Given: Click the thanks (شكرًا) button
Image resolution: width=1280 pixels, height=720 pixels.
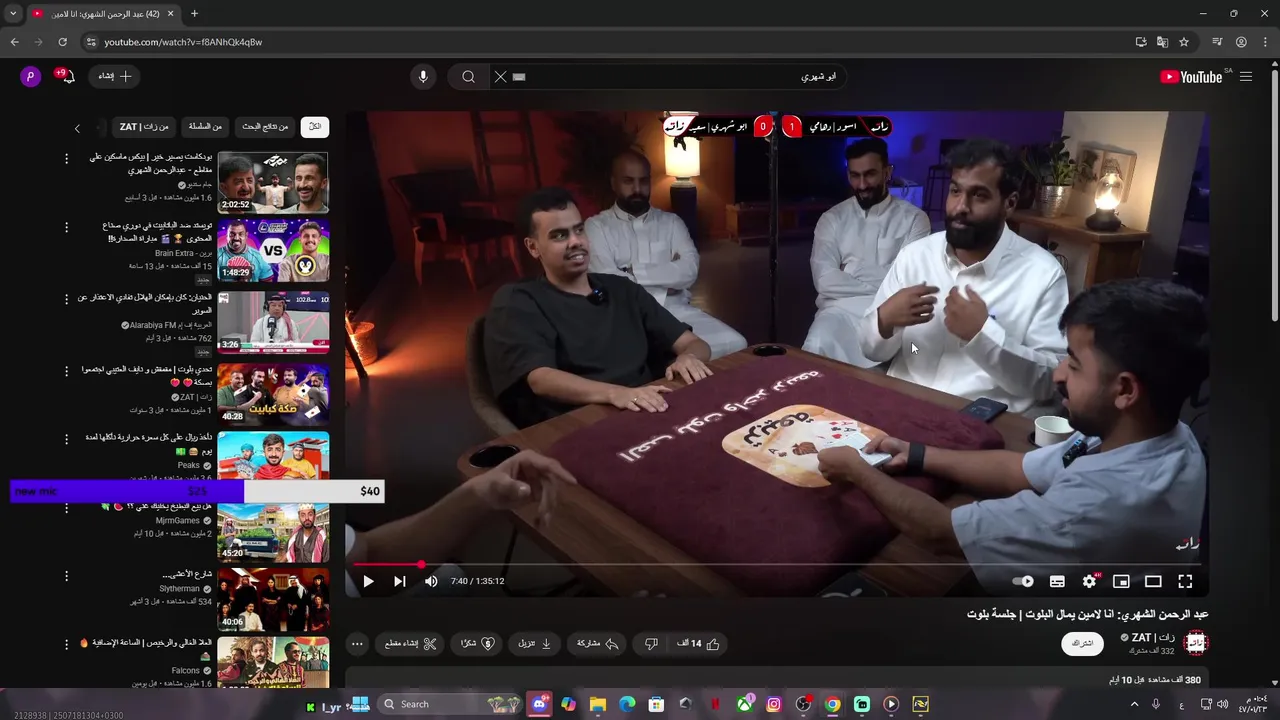Looking at the screenshot, I should coord(476,644).
